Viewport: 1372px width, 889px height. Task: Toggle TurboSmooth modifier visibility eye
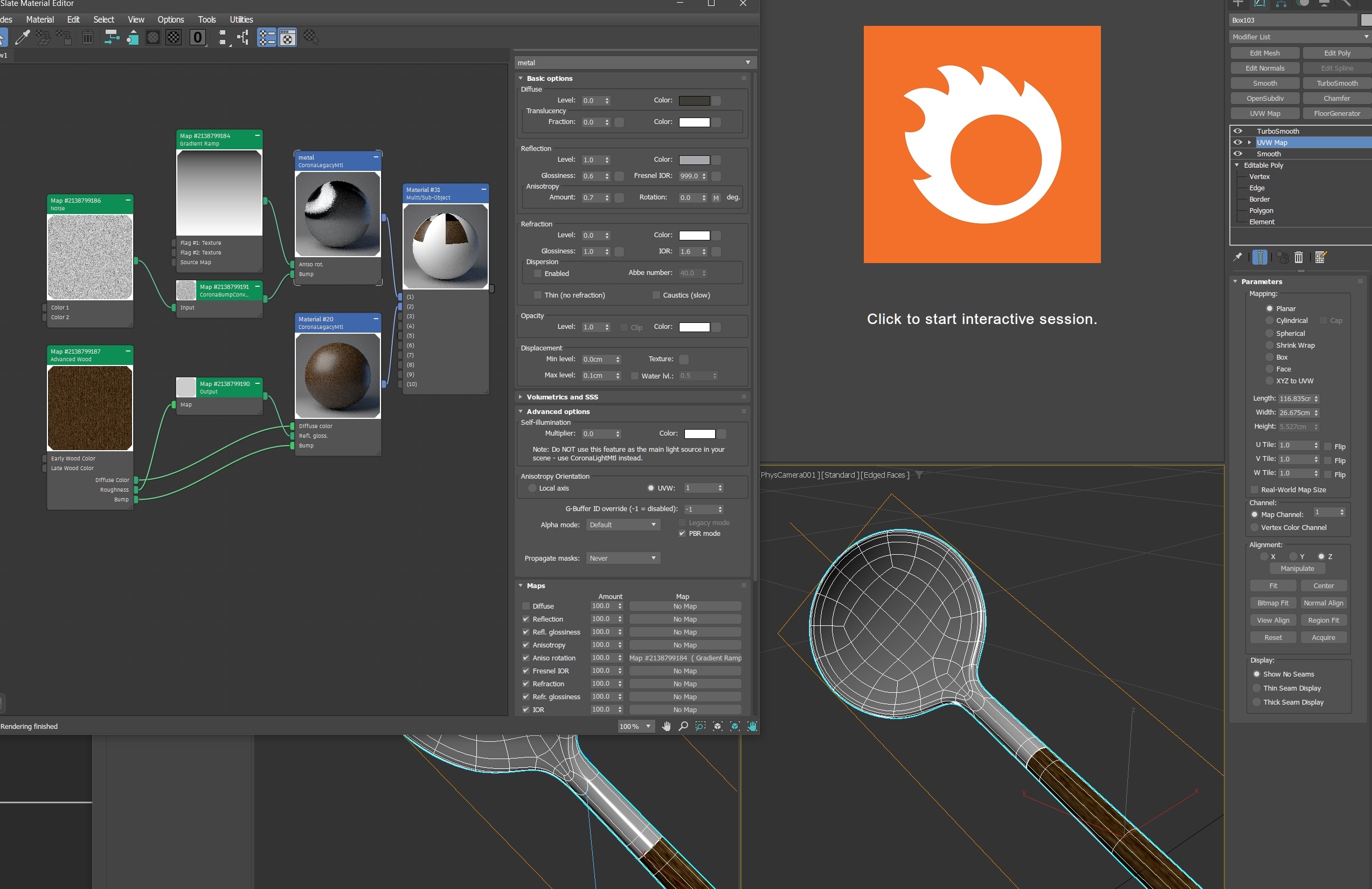pyautogui.click(x=1238, y=131)
